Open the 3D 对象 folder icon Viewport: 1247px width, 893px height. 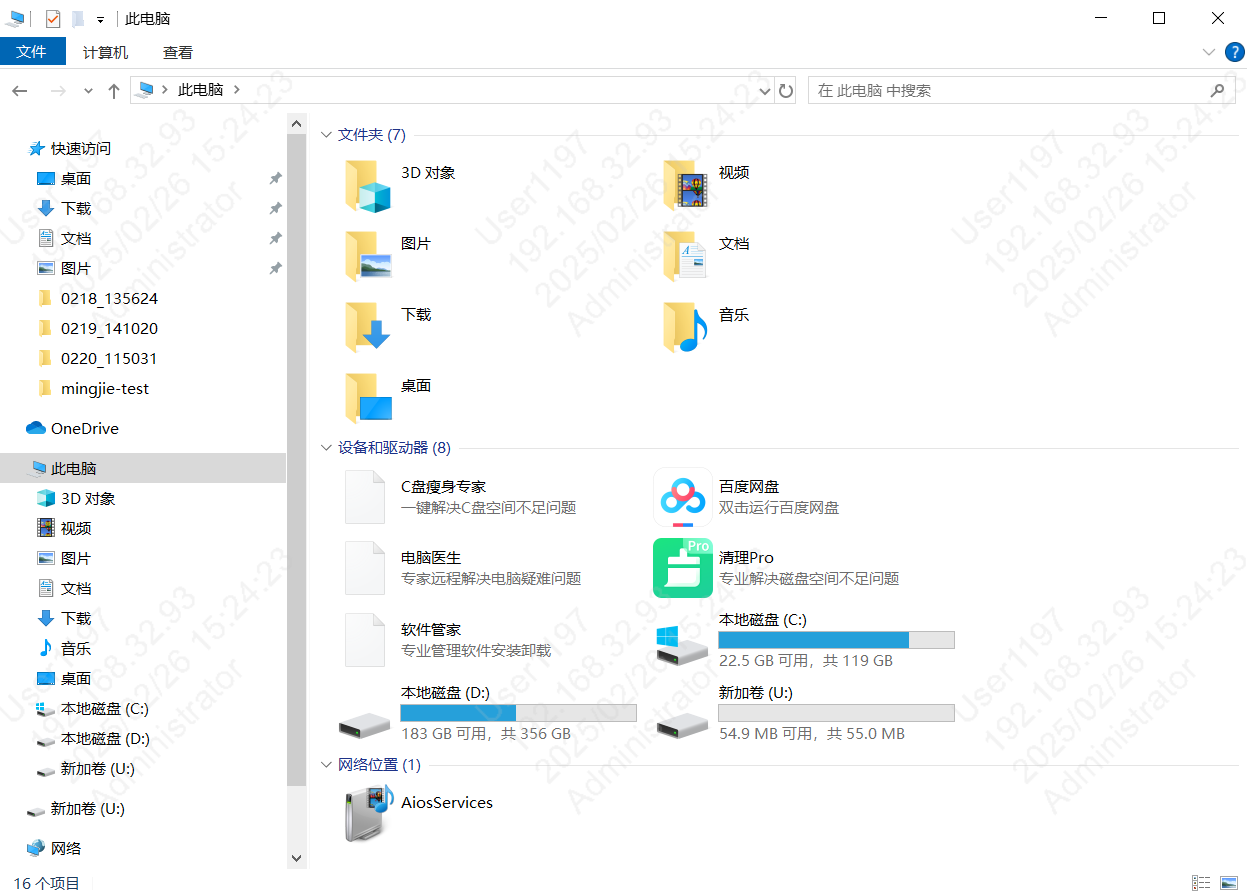click(367, 184)
